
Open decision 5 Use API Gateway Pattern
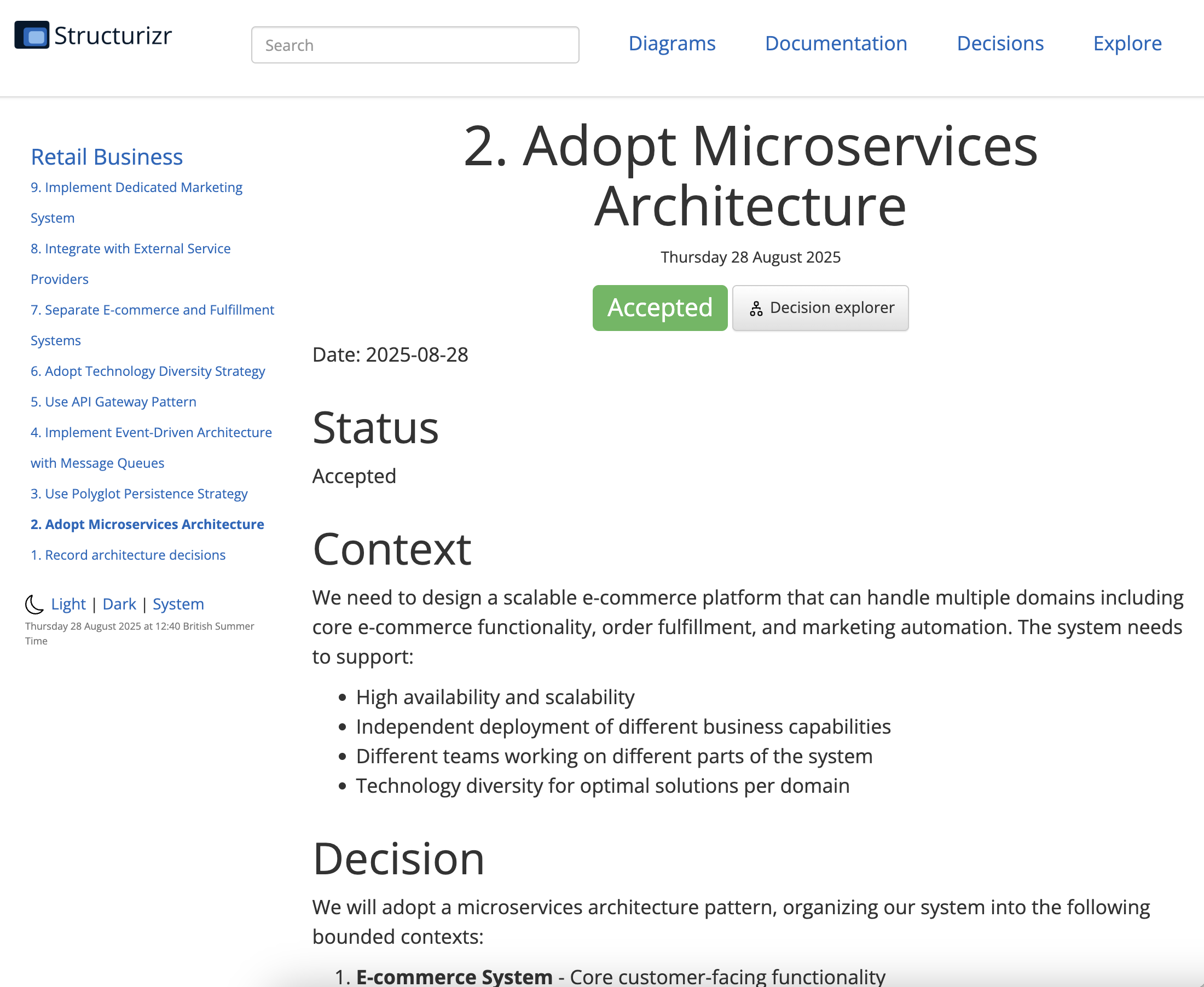(114, 402)
